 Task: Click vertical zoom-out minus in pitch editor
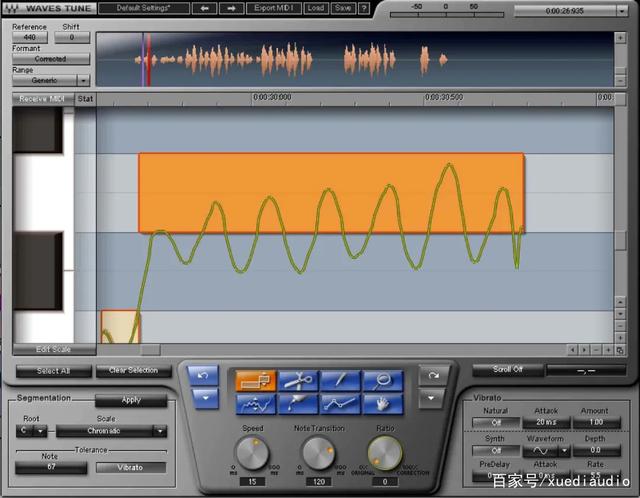pos(620,326)
